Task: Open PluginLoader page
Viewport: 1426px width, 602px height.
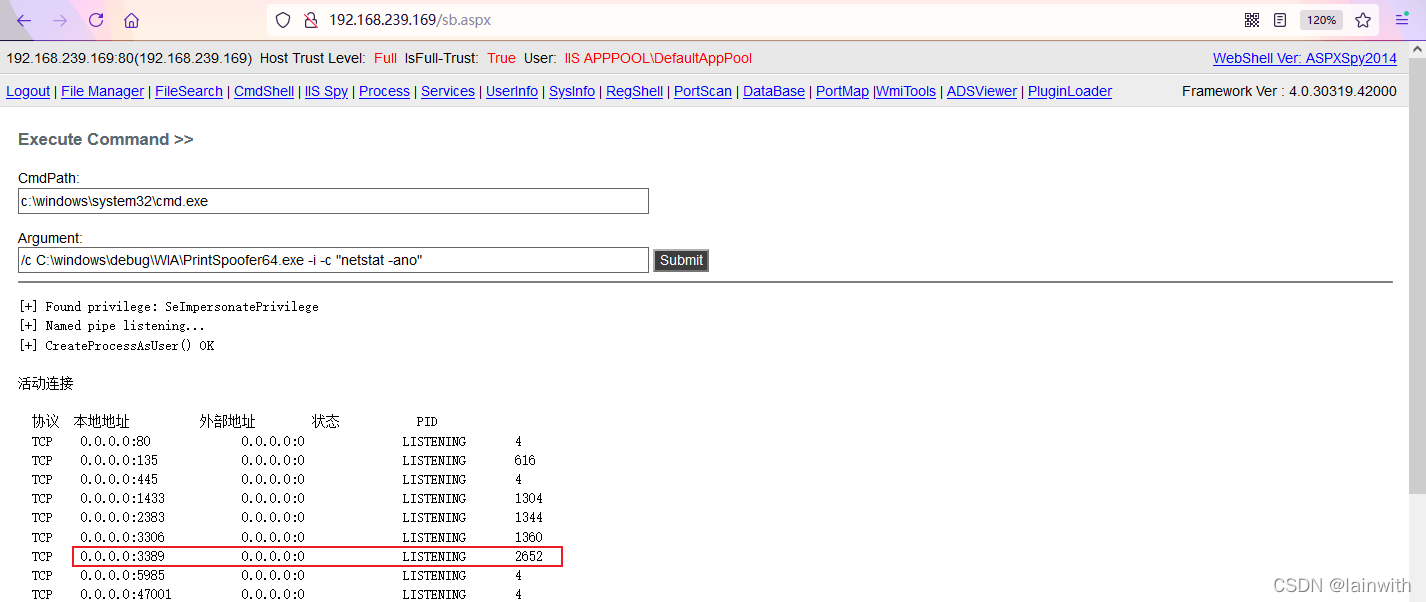Action: (1070, 91)
